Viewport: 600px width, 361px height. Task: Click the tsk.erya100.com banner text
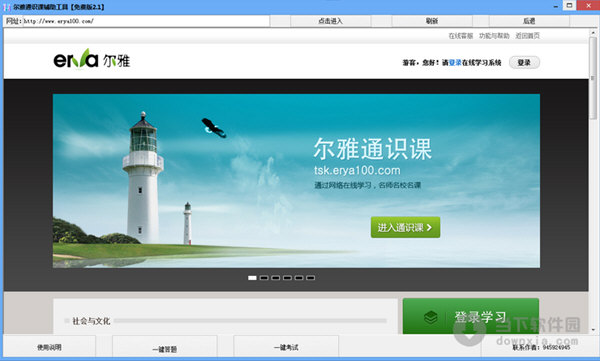click(x=357, y=170)
